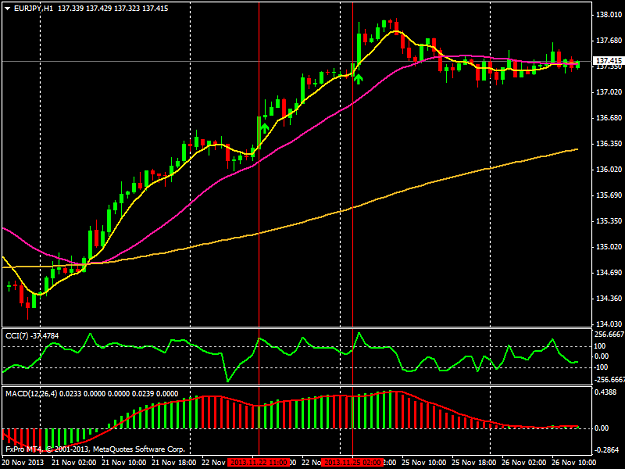Select the 135.350 price scale value
Image resolution: width=625 pixels, height=469 pixels.
609,221
